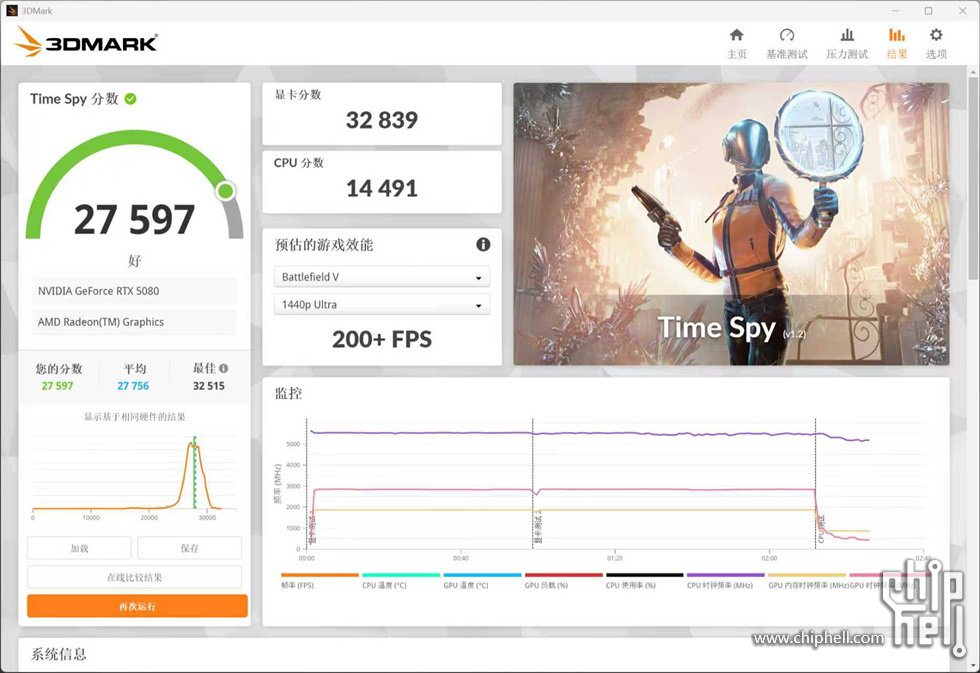Open the 1440p Ultra preset dropdown

pos(382,304)
